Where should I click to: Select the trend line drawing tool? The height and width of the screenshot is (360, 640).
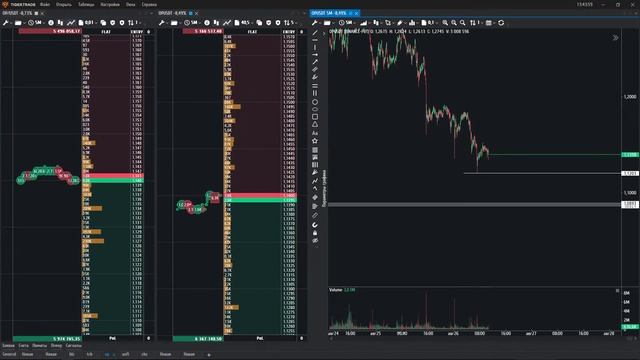pyautogui.click(x=315, y=33)
